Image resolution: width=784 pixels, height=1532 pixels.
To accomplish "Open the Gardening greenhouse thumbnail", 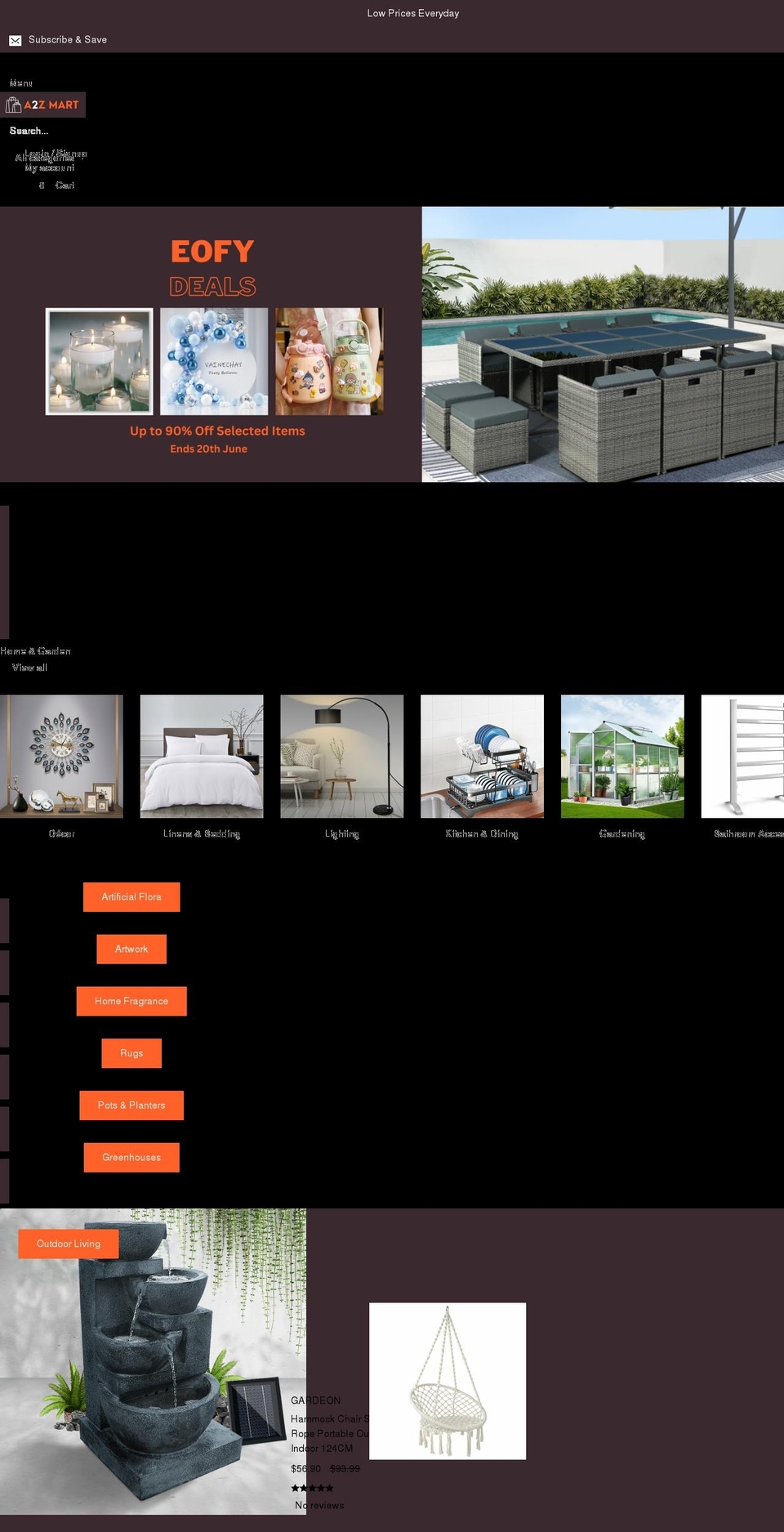I will [622, 757].
